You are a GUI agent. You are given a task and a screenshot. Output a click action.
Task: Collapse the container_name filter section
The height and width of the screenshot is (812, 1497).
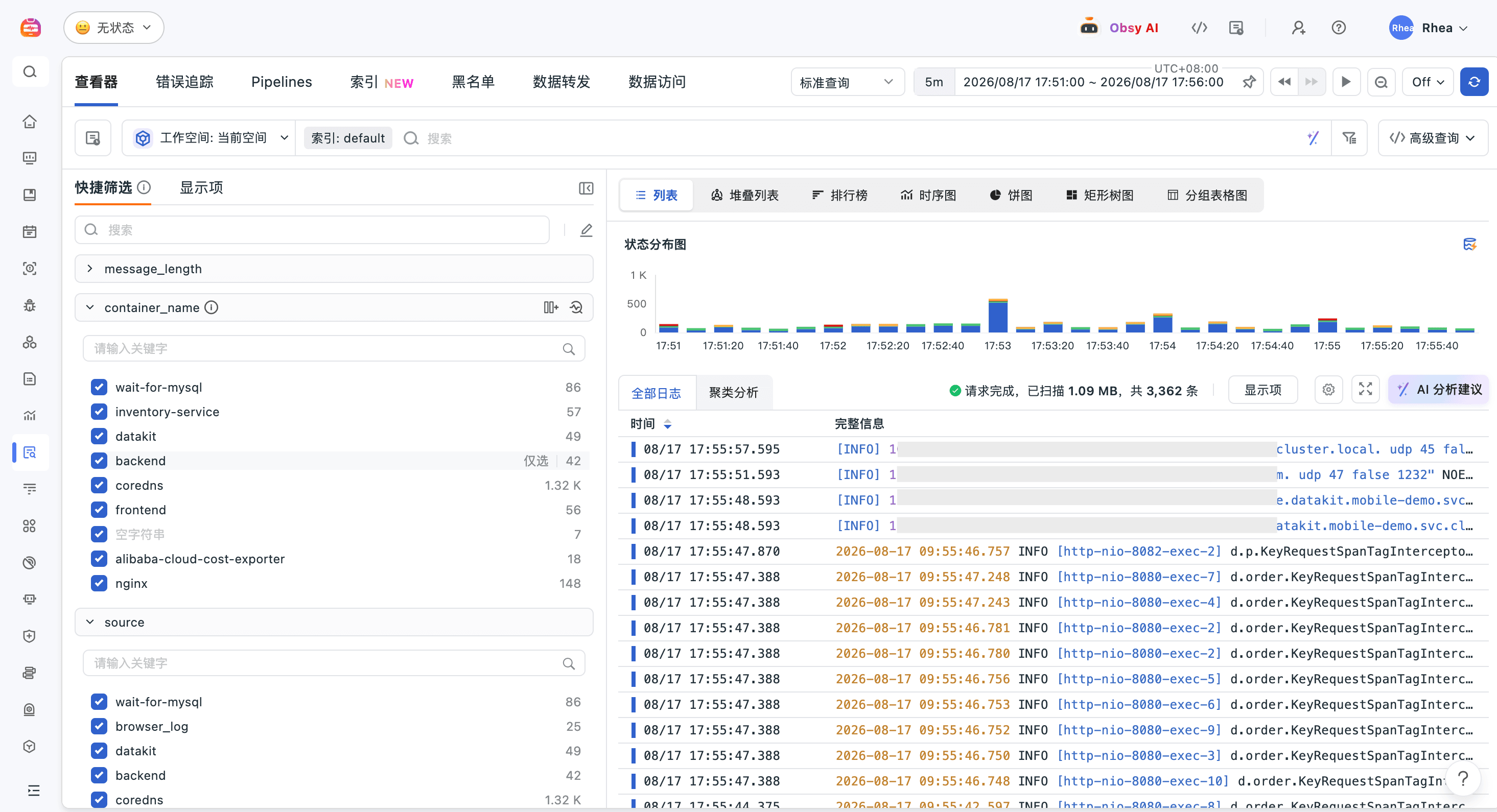(90, 307)
